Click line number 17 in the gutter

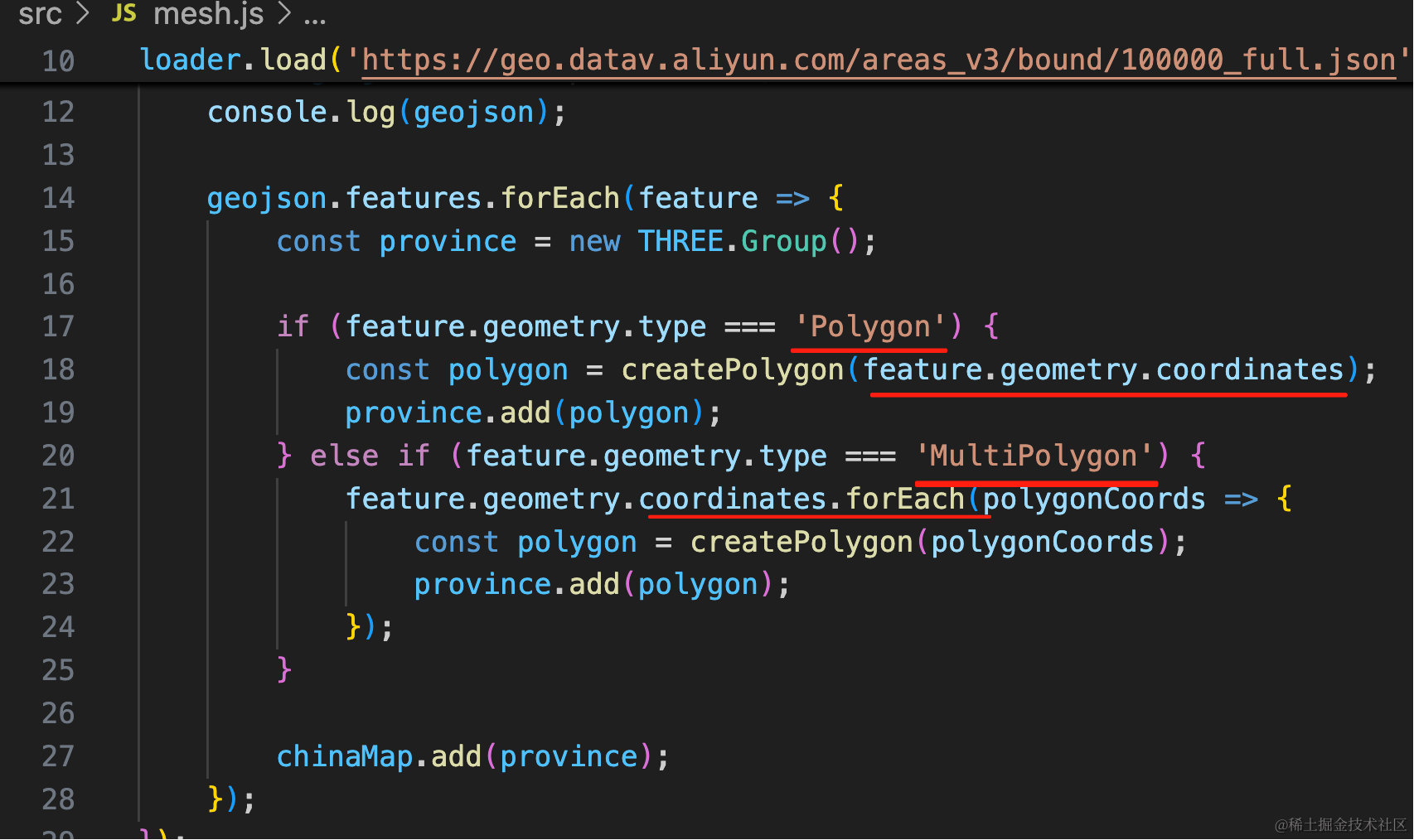pos(58,326)
